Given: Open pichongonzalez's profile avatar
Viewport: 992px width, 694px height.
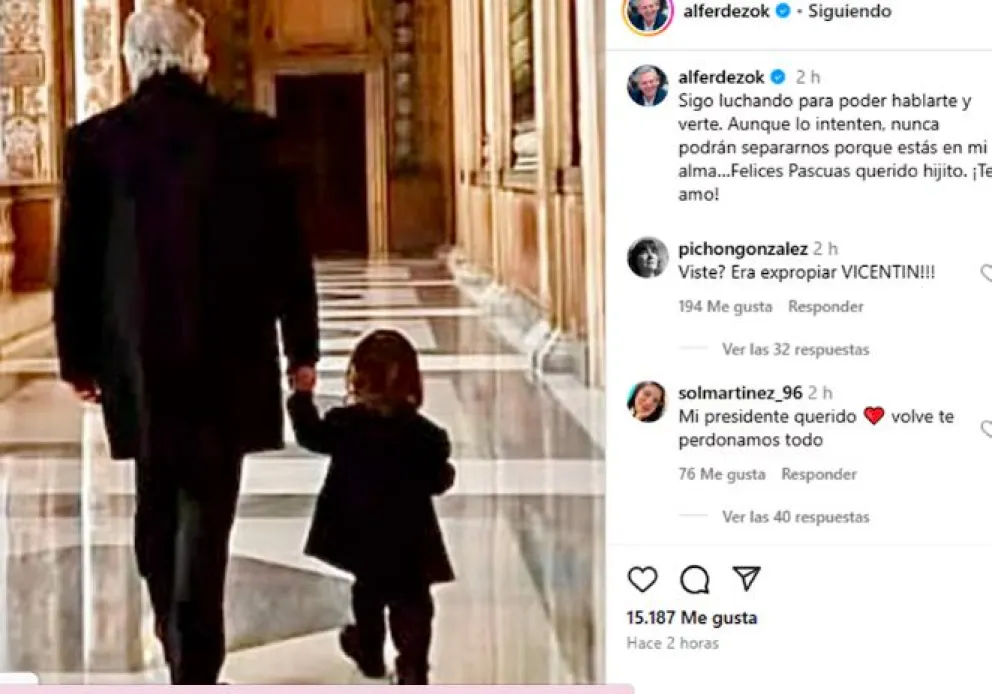Looking at the screenshot, I should [x=648, y=257].
